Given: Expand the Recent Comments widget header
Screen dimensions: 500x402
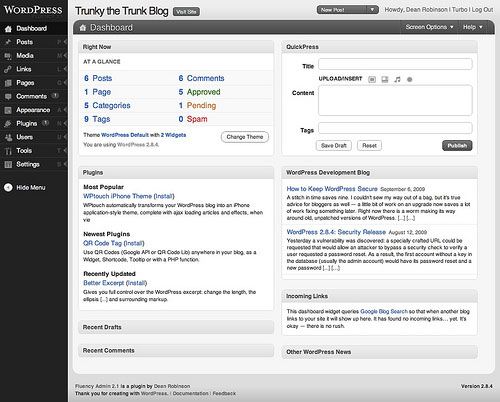Looking at the screenshot, I should point(176,351).
